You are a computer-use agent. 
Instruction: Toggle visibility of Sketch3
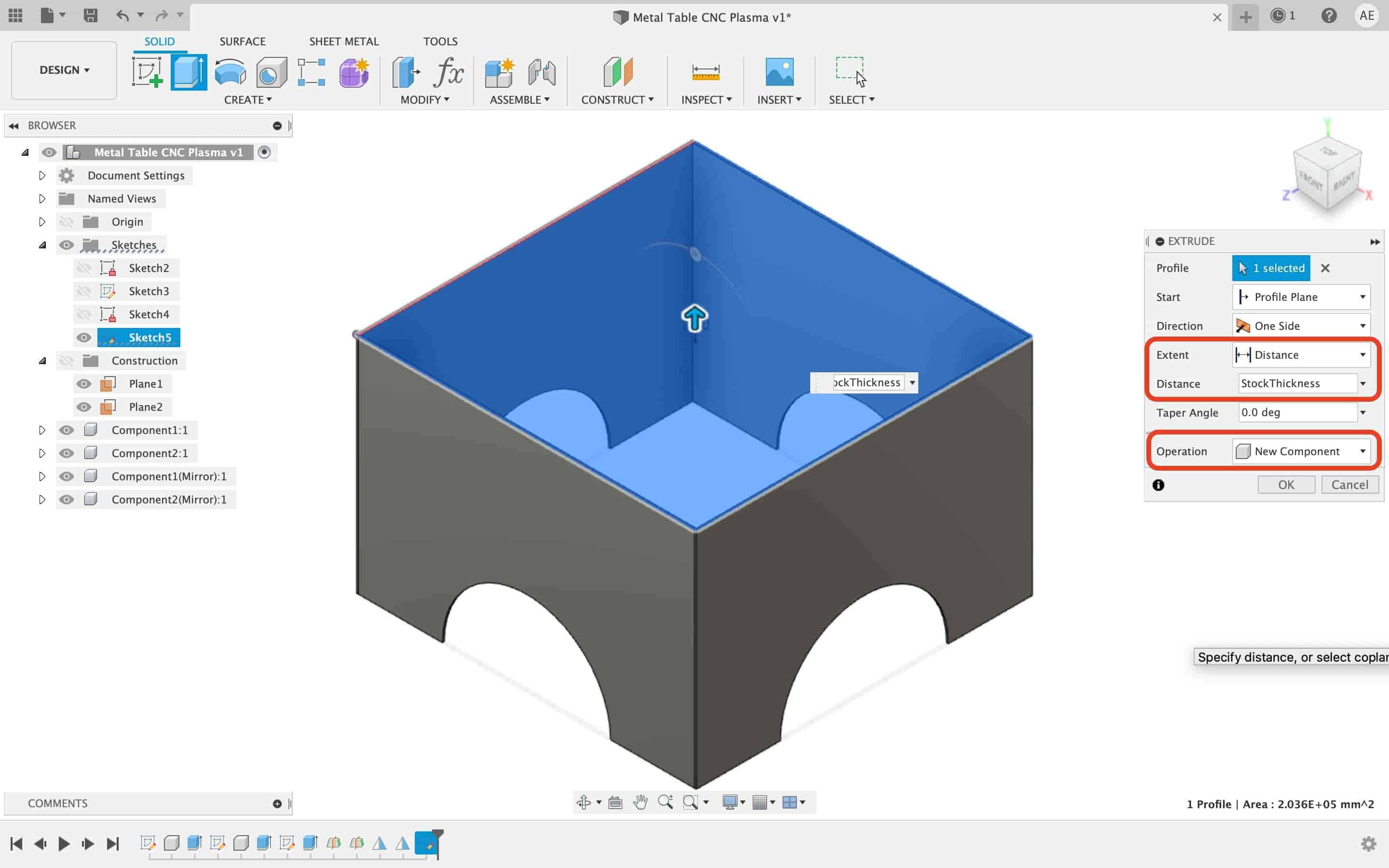(x=84, y=291)
